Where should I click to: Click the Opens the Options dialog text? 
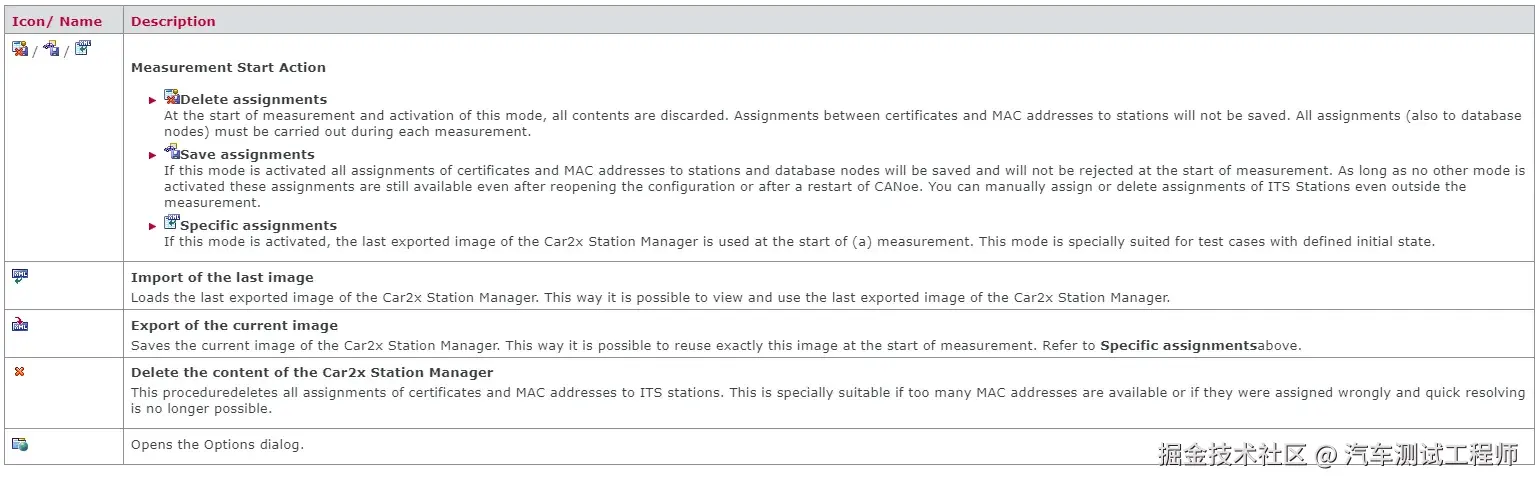click(217, 445)
